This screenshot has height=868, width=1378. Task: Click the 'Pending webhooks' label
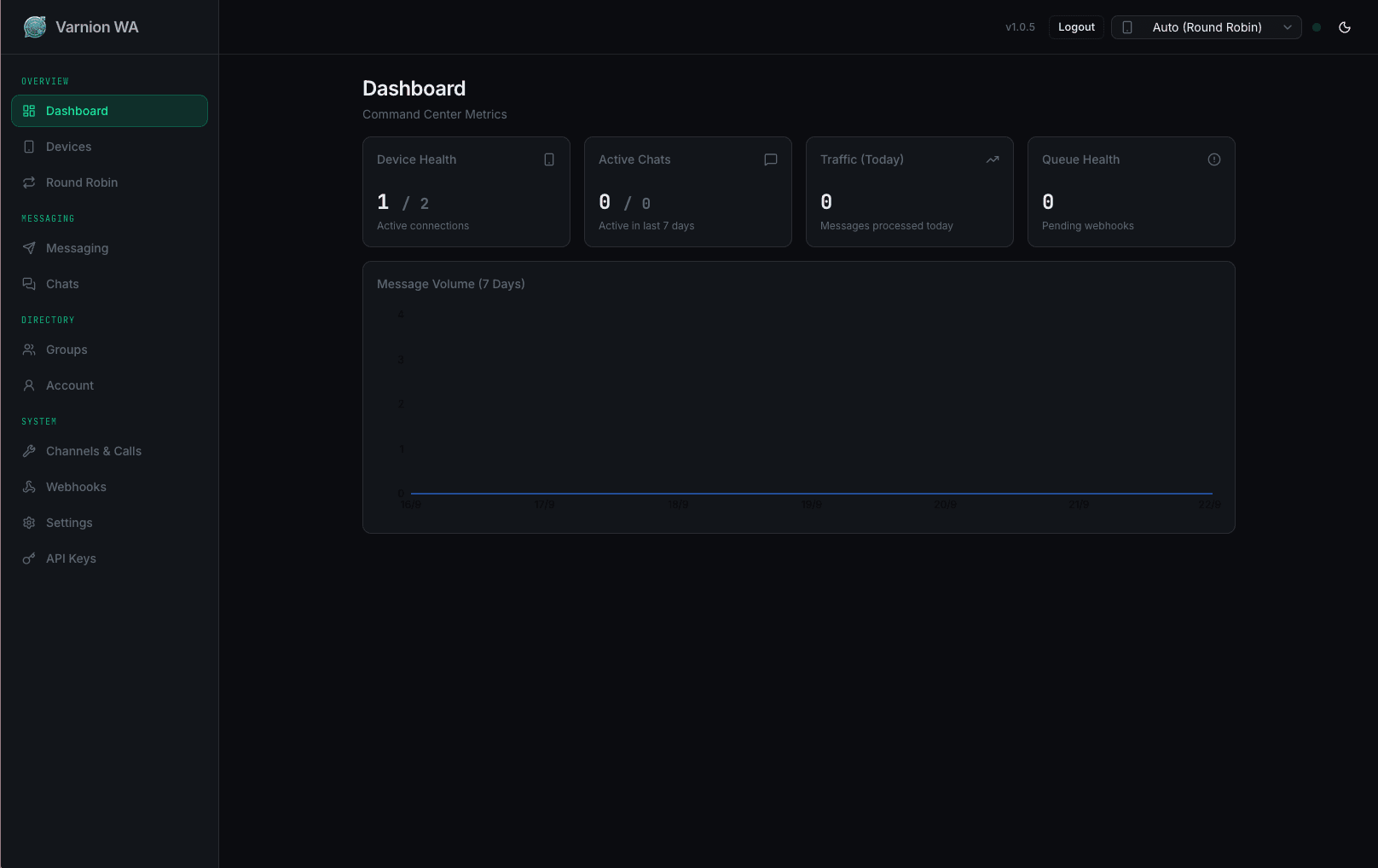click(1088, 226)
